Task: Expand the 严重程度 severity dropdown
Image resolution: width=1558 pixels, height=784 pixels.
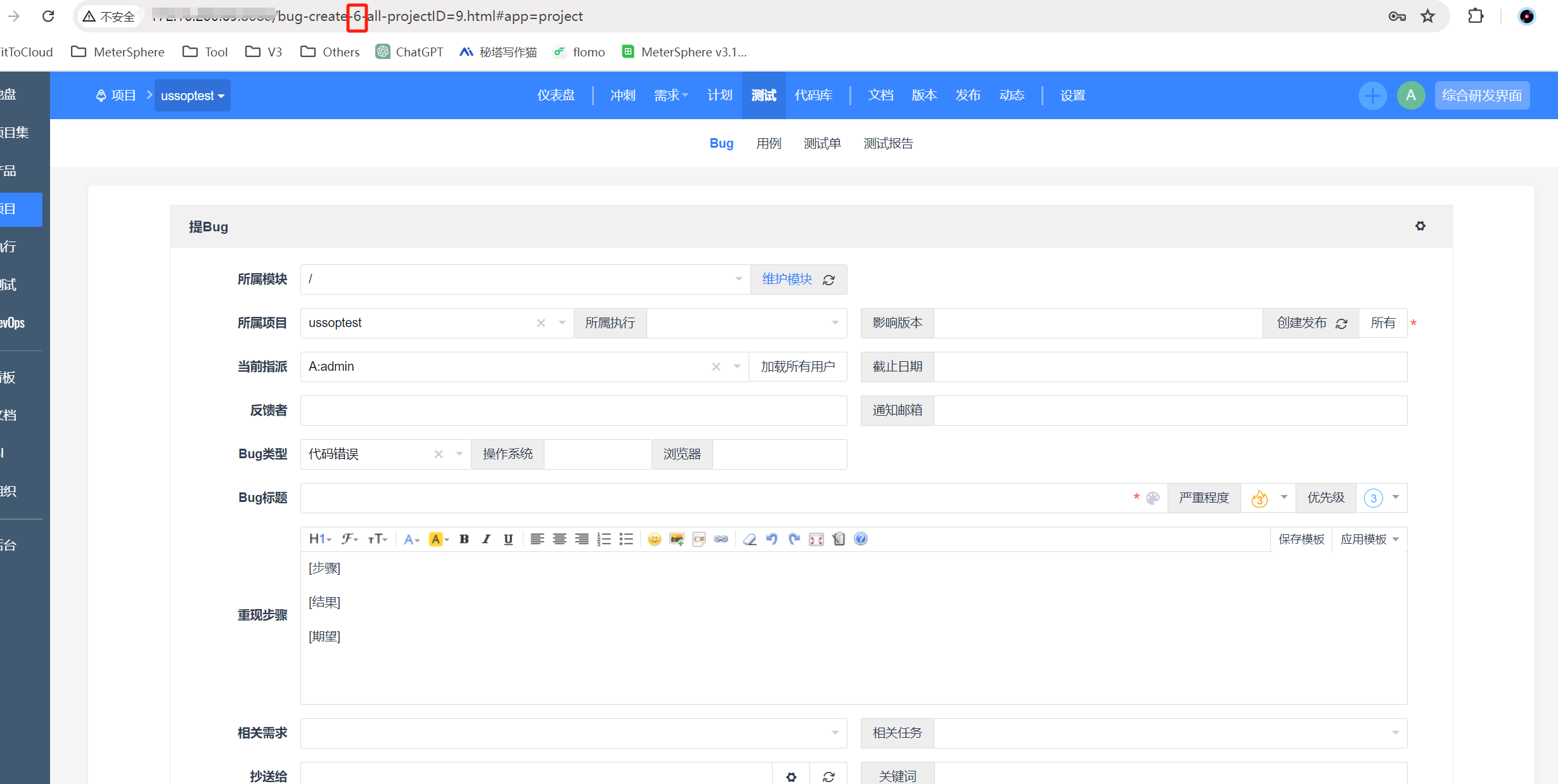Action: pos(1269,498)
